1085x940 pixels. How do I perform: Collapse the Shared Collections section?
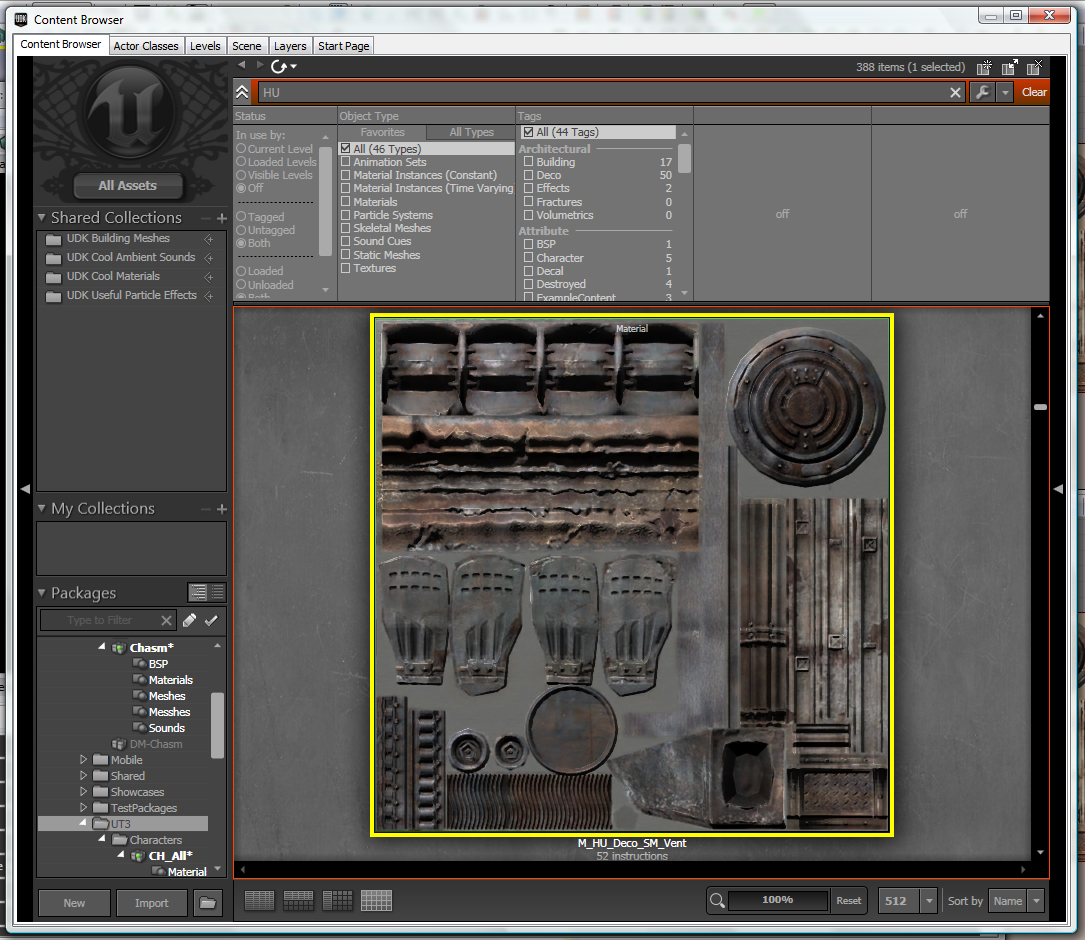pos(42,218)
